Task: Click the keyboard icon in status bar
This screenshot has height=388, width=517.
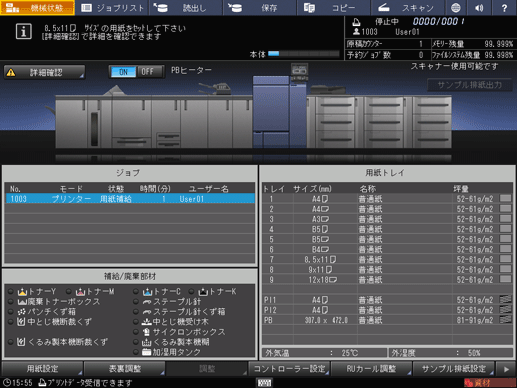Action: [265, 383]
